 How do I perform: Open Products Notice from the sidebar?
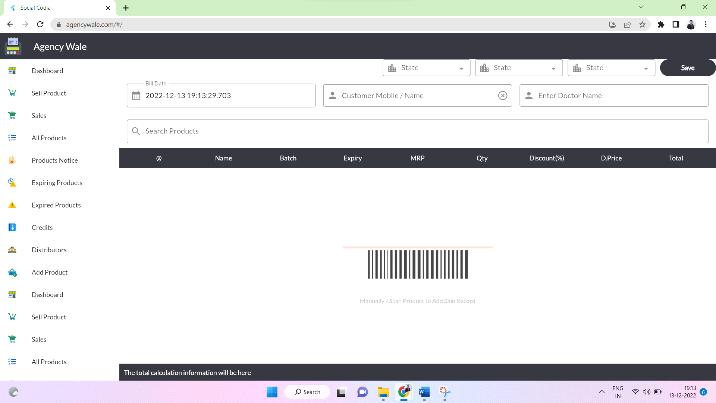click(x=54, y=160)
